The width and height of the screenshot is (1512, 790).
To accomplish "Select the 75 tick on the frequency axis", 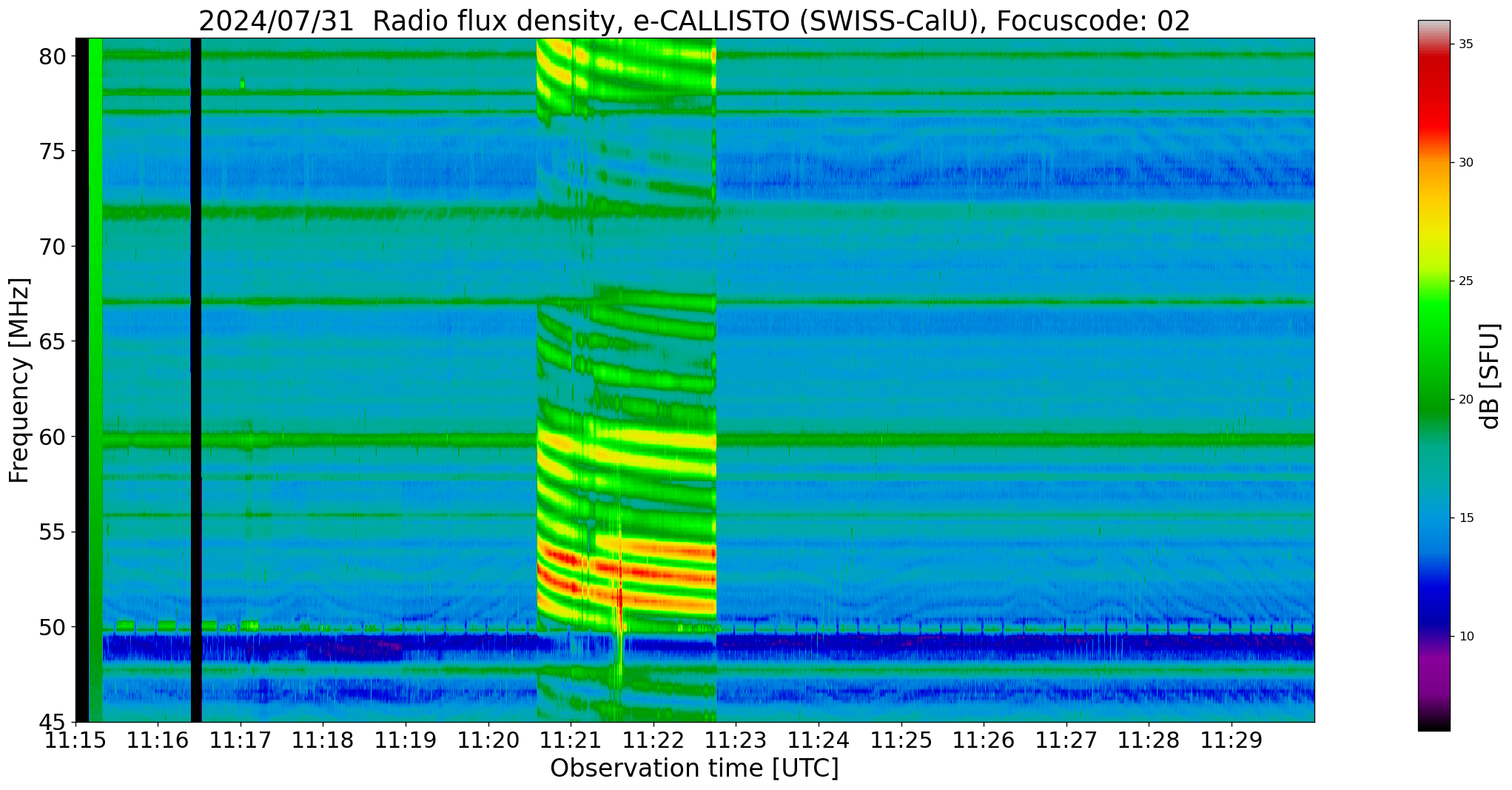I will (52, 151).
